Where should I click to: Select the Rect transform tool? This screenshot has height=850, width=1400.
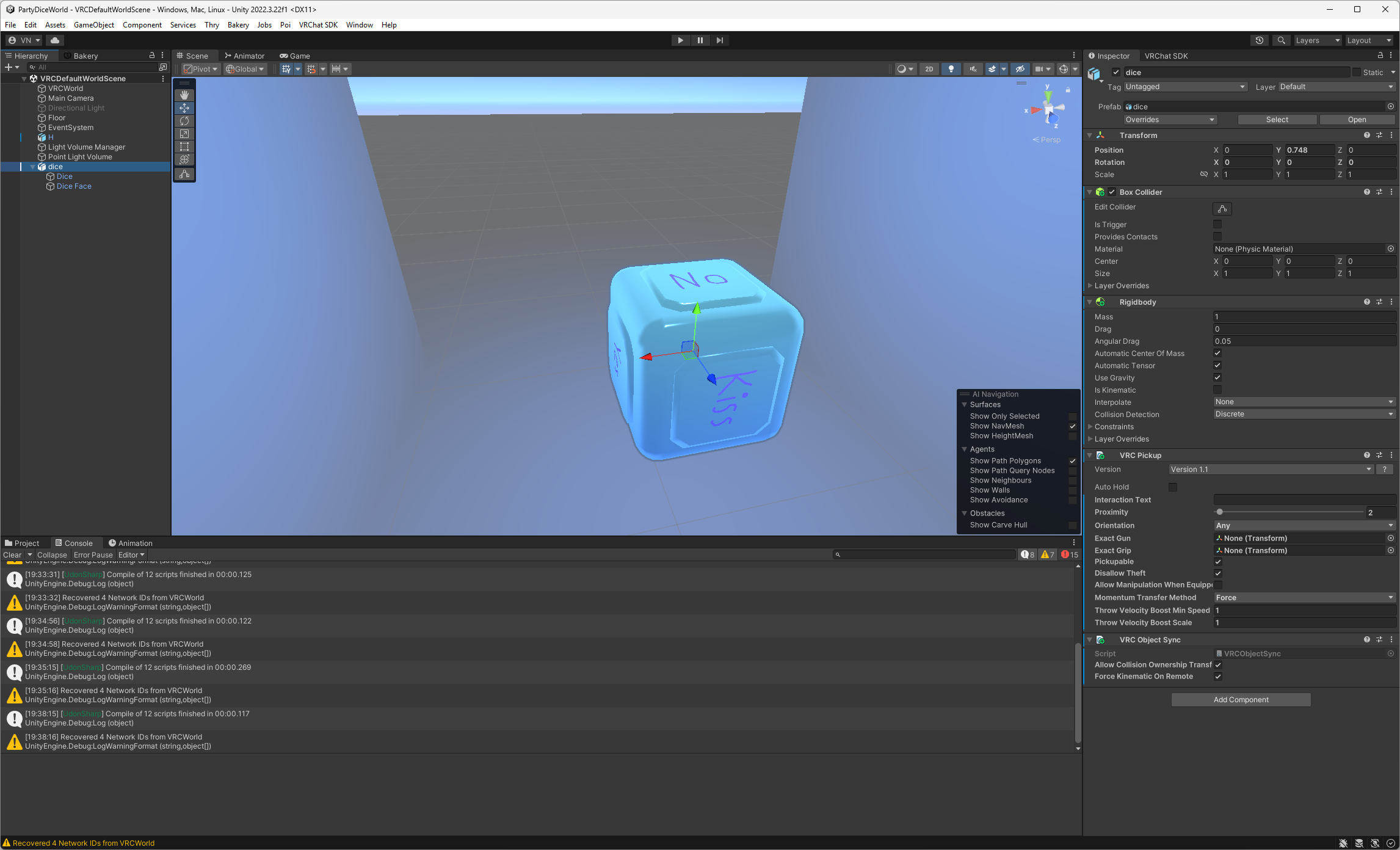[x=184, y=147]
